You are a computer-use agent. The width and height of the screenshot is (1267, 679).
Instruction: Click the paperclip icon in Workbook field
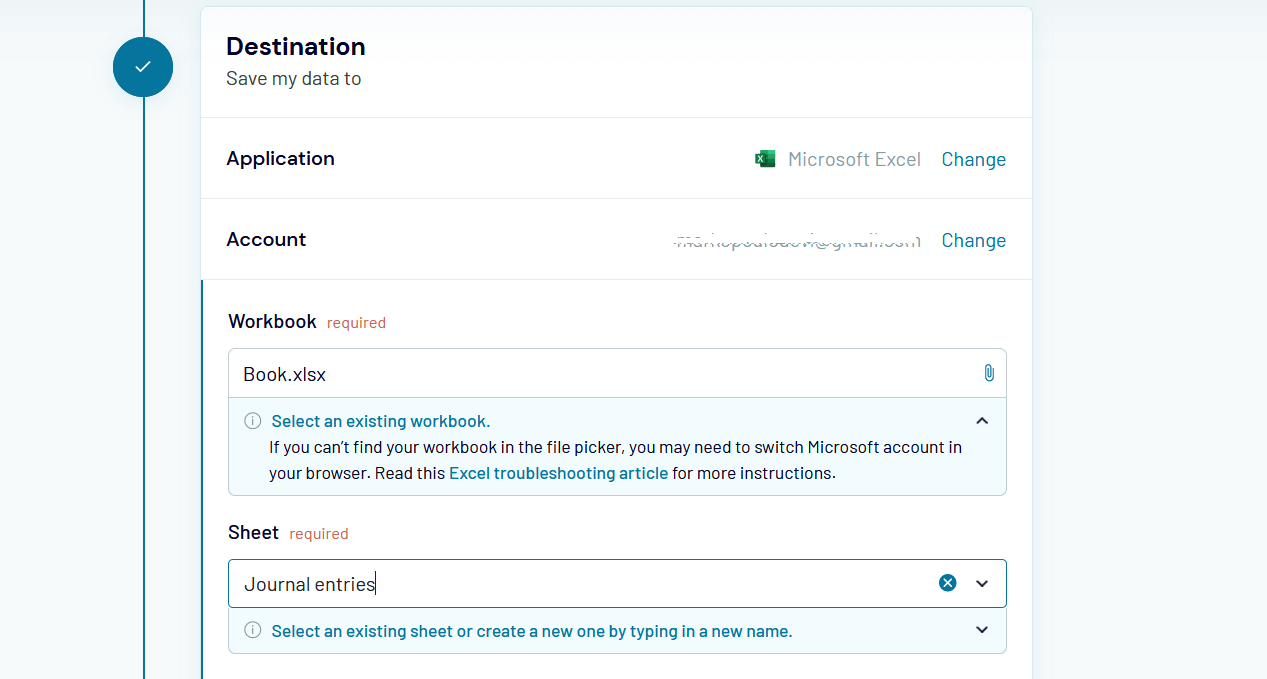[988, 373]
